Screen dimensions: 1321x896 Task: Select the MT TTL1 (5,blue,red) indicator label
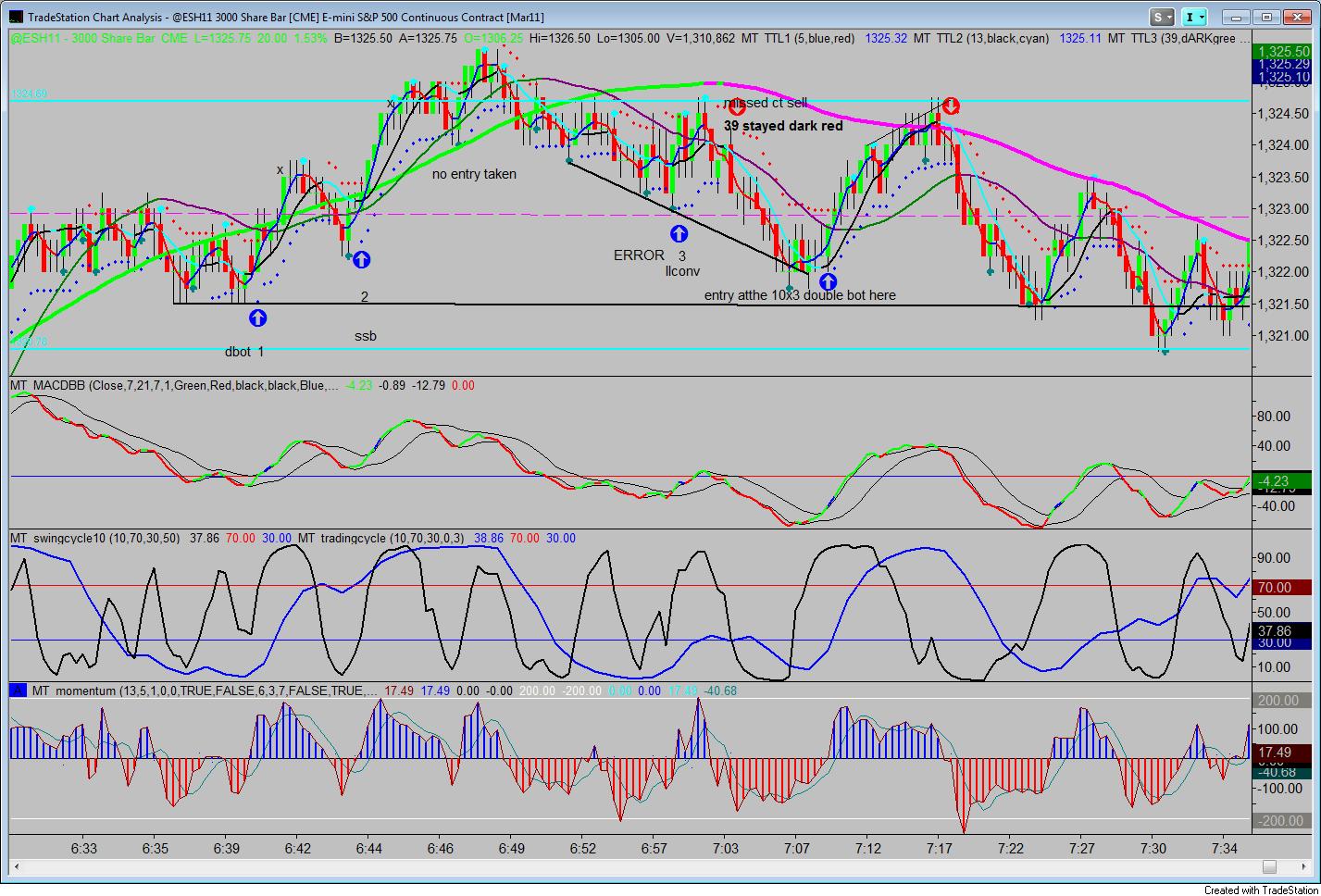click(x=798, y=38)
